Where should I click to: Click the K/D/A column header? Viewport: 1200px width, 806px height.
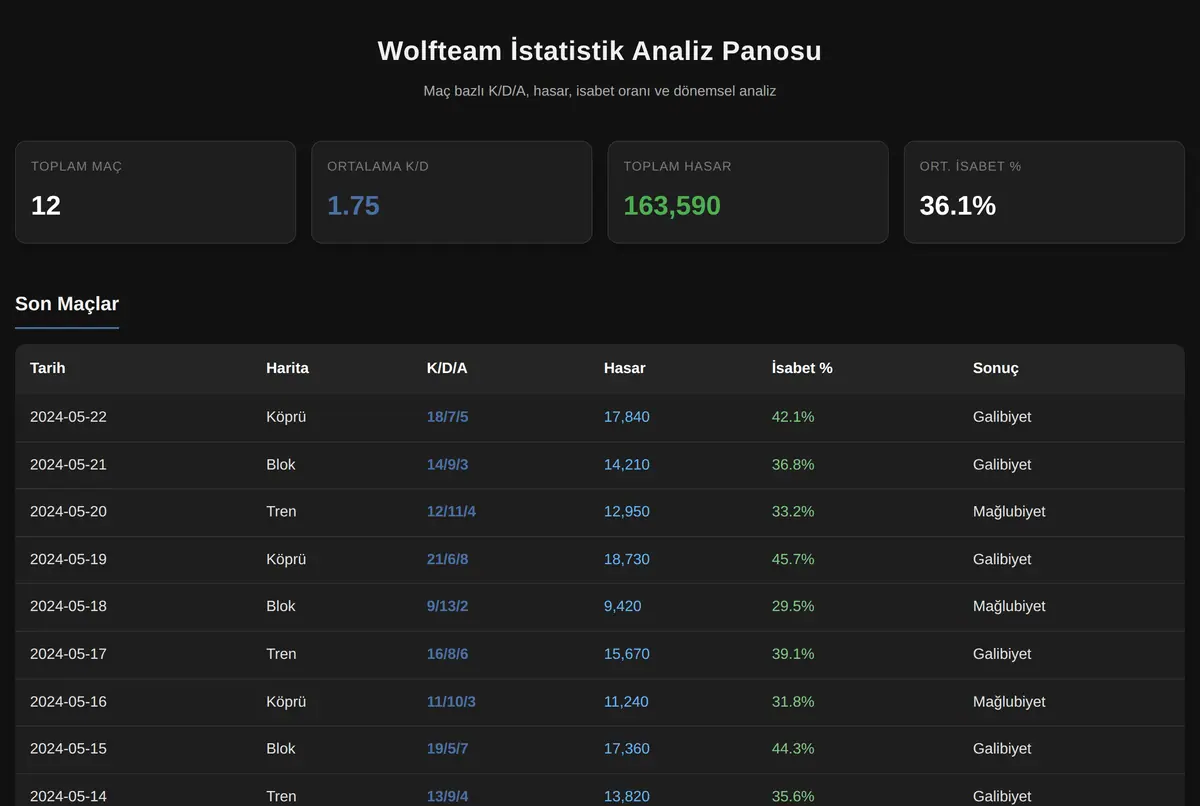447,368
